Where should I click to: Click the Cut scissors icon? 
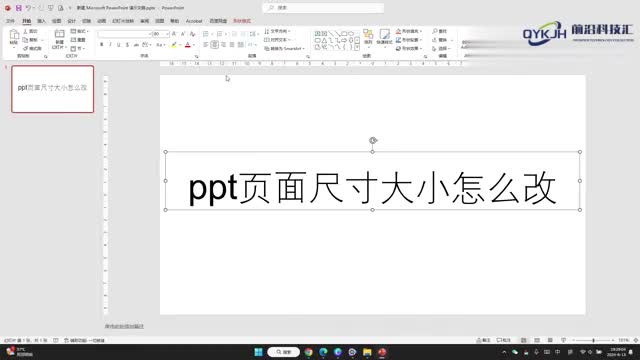pyautogui.click(x=25, y=31)
